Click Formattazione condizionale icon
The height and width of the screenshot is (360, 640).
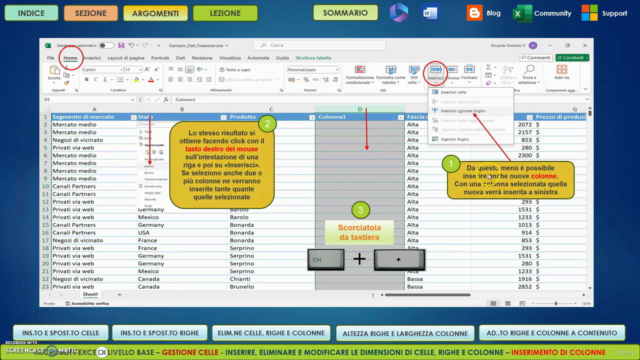click(x=360, y=70)
